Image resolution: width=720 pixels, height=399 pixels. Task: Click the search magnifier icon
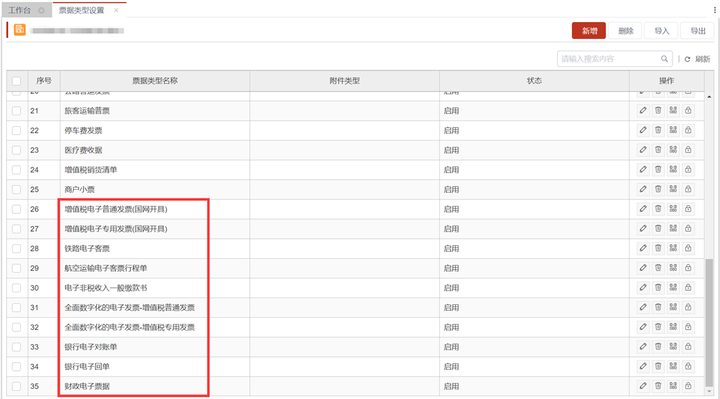pos(664,59)
